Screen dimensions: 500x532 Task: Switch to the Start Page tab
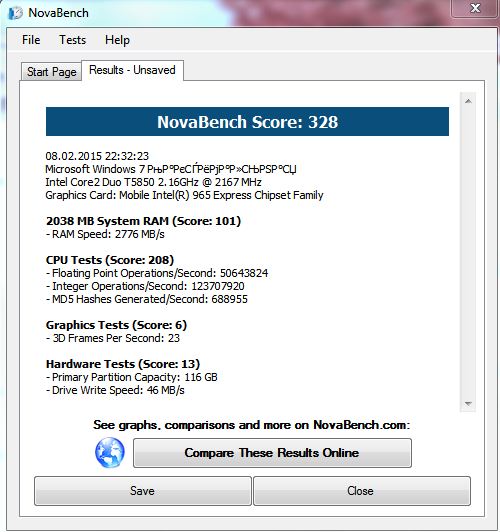[52, 72]
